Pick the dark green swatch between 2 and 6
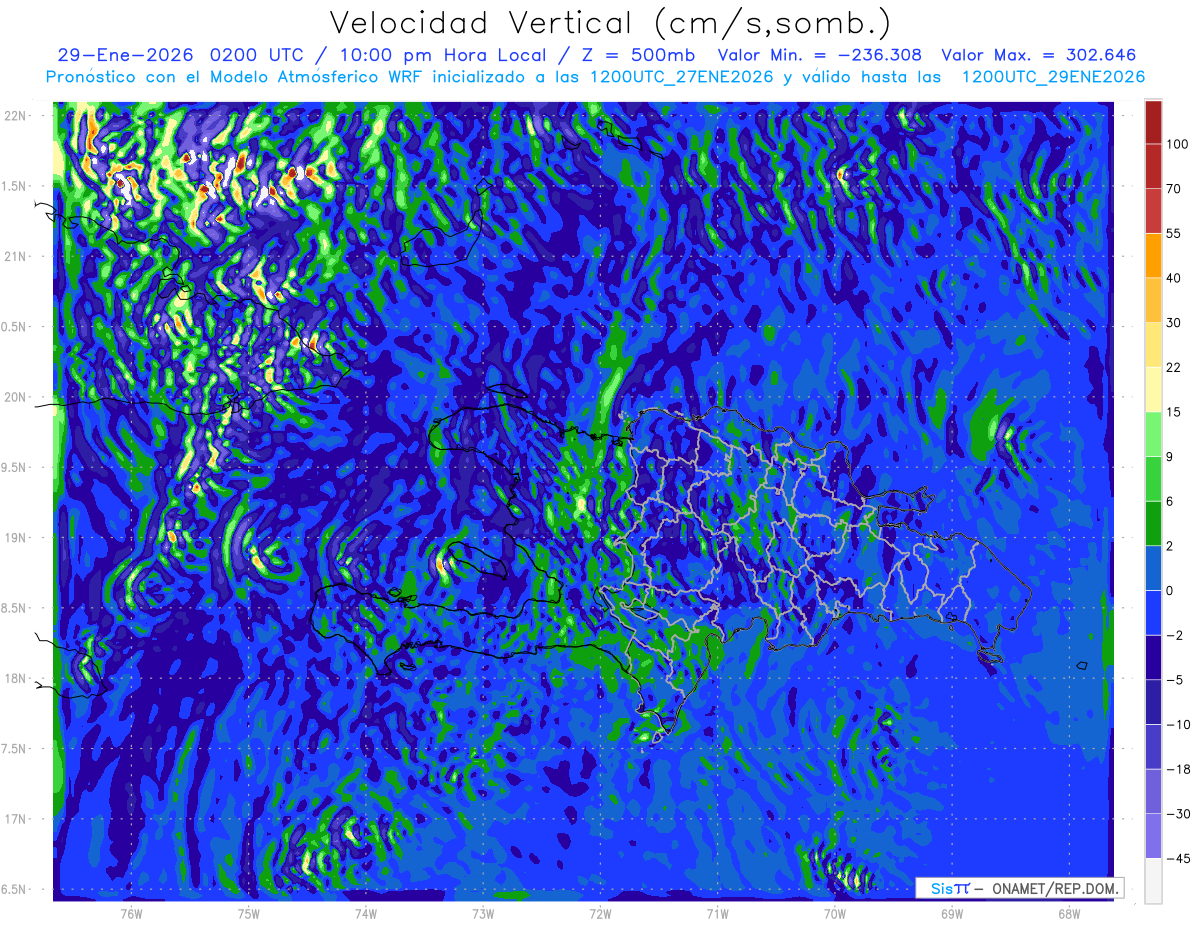 coord(1153,523)
